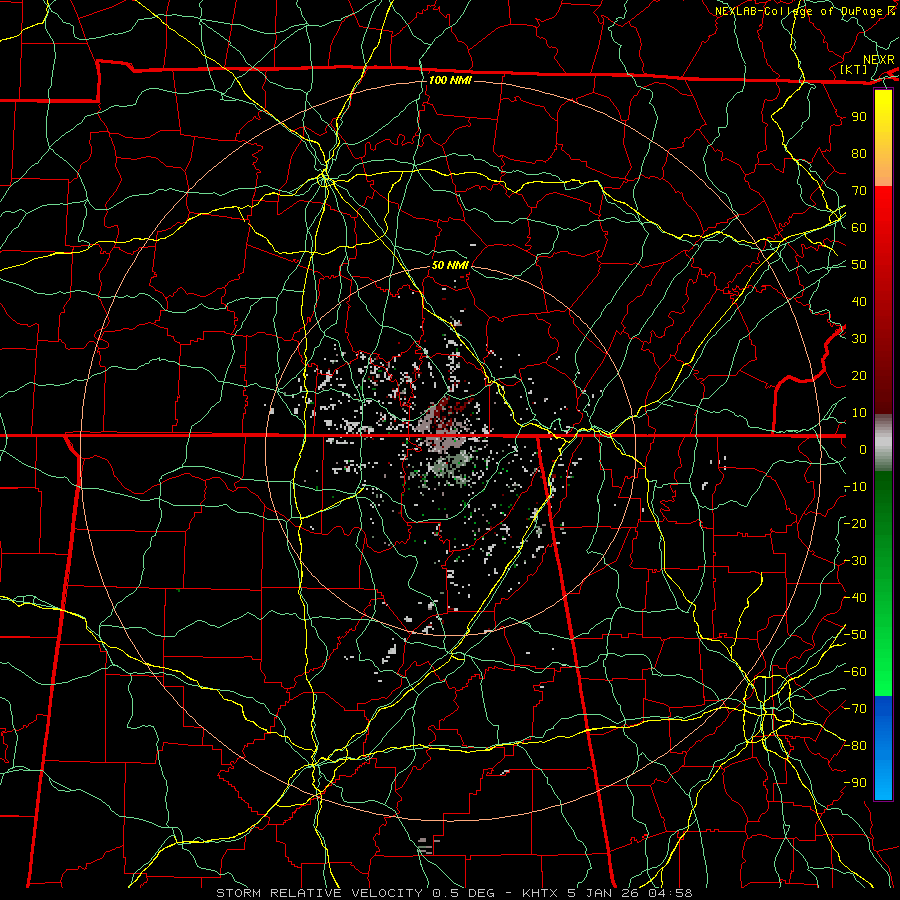Click the 90 value on the velocity scale
Viewport: 900px width, 900px height.
pyautogui.click(x=859, y=117)
